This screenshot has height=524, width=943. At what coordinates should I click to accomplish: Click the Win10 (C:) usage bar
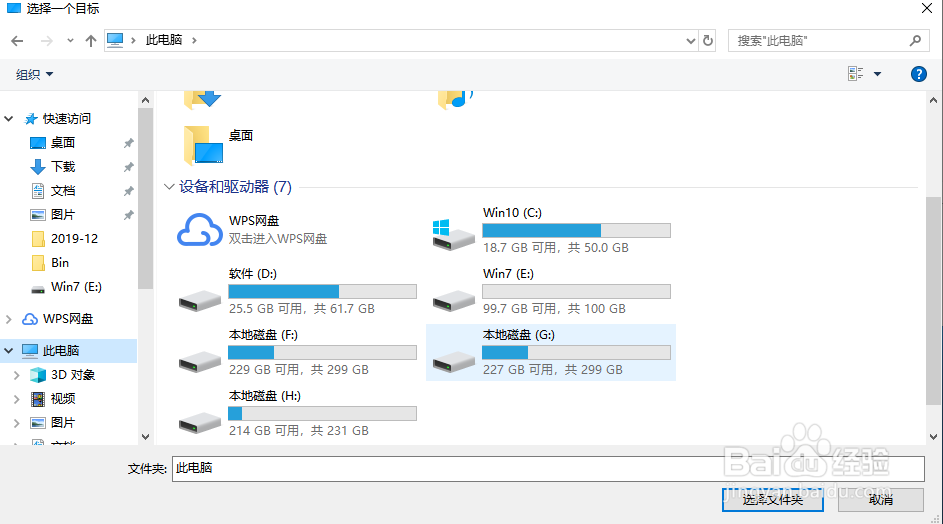[x=576, y=230]
